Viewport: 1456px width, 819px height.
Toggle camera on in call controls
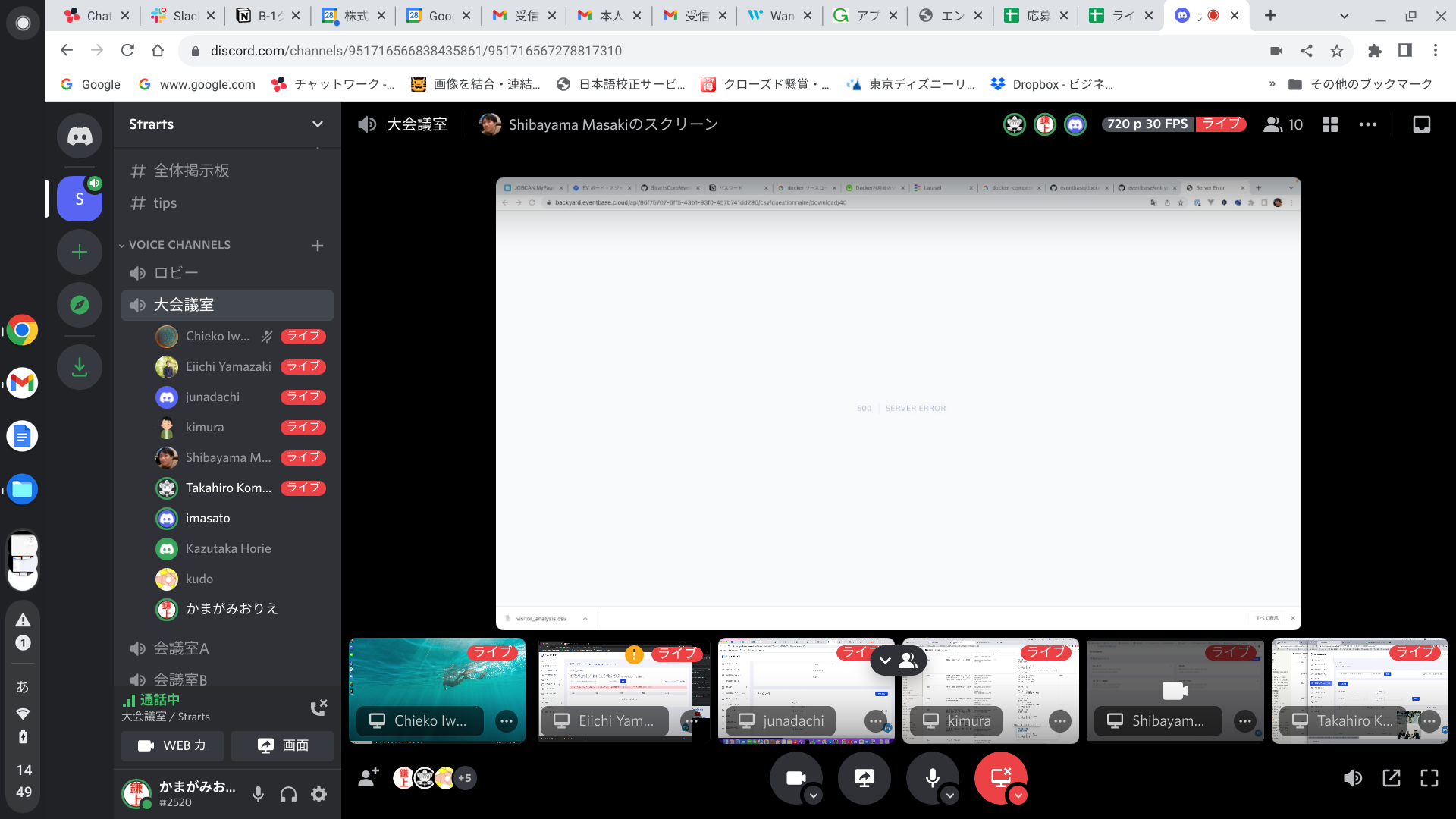pyautogui.click(x=795, y=778)
